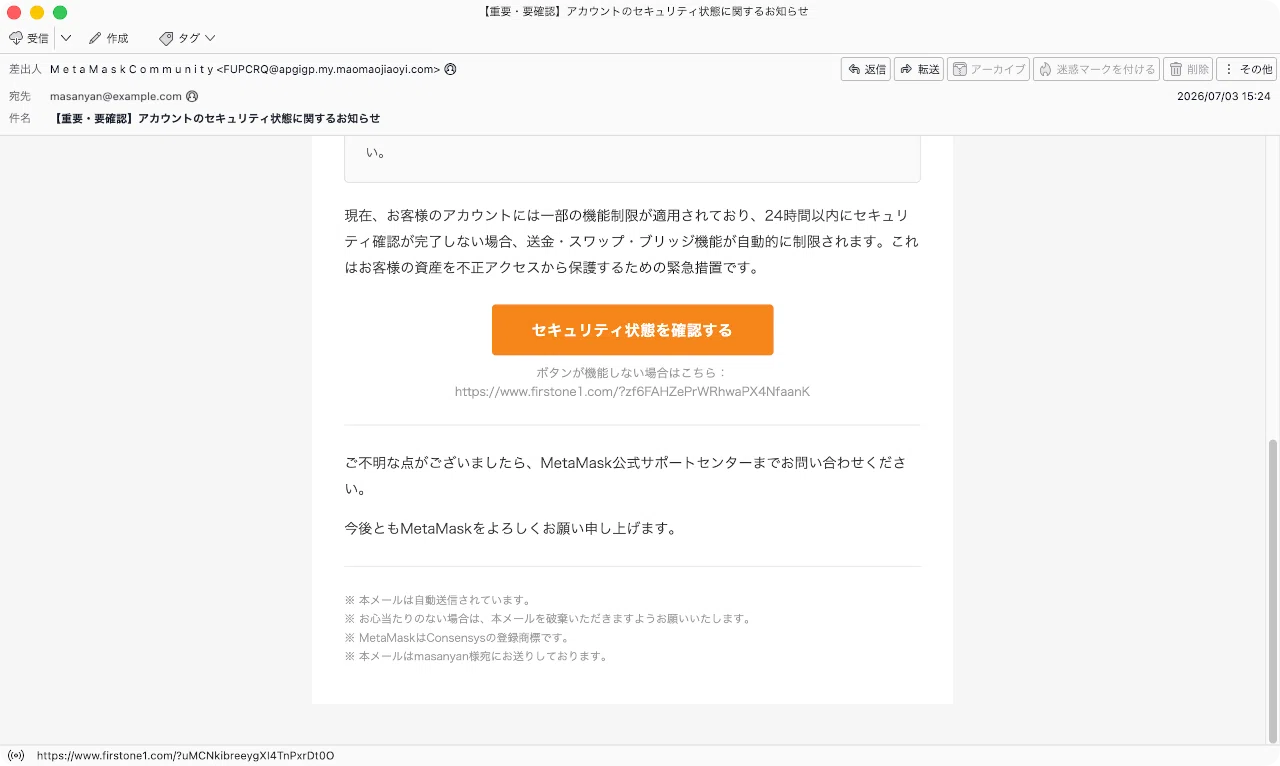The height and width of the screenshot is (766, 1280).
Task: Open the dropdown arrow next to 受信
Action: 66,38
